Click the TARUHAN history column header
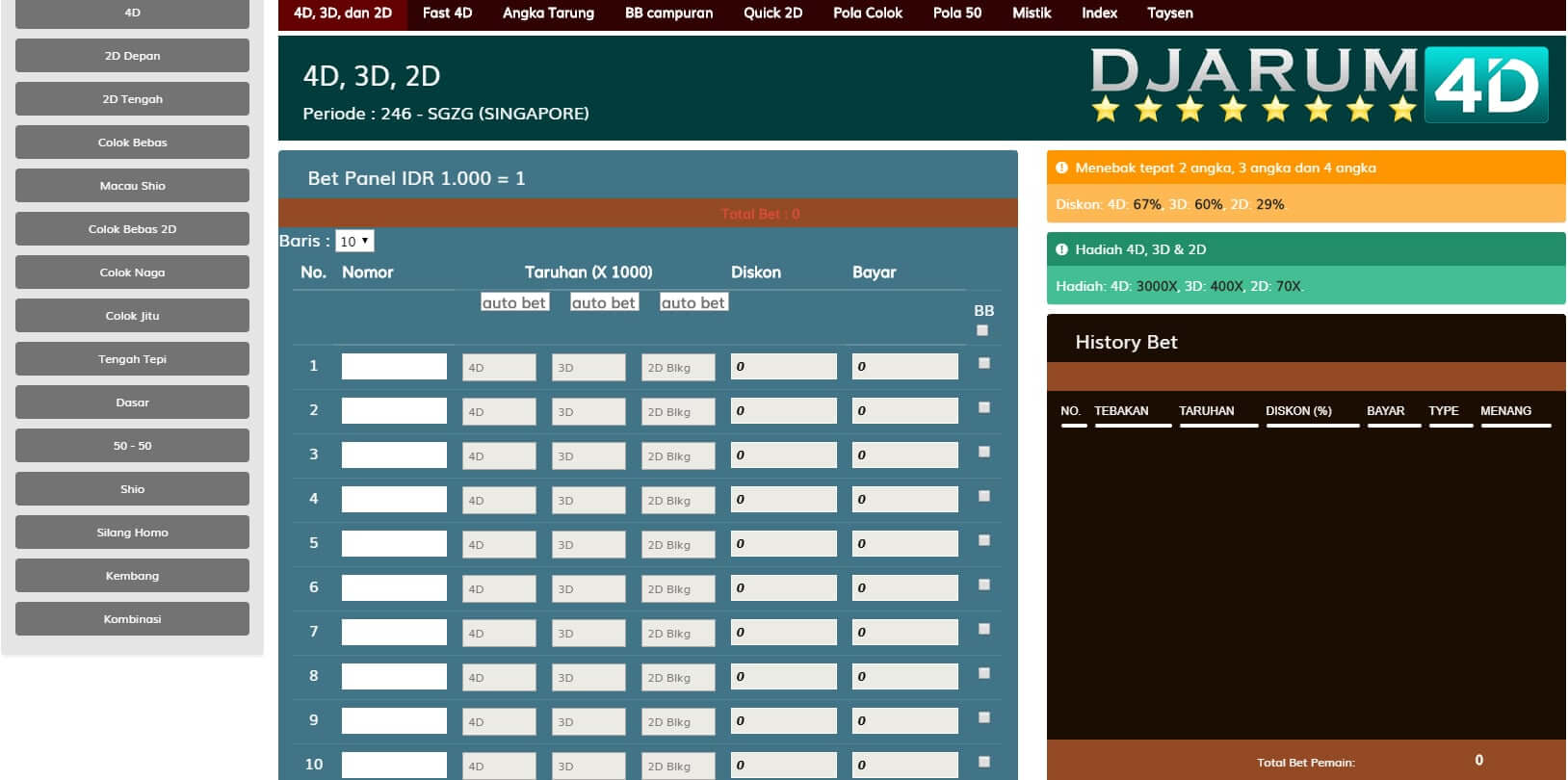This screenshot has height=780, width=1568. (1206, 410)
